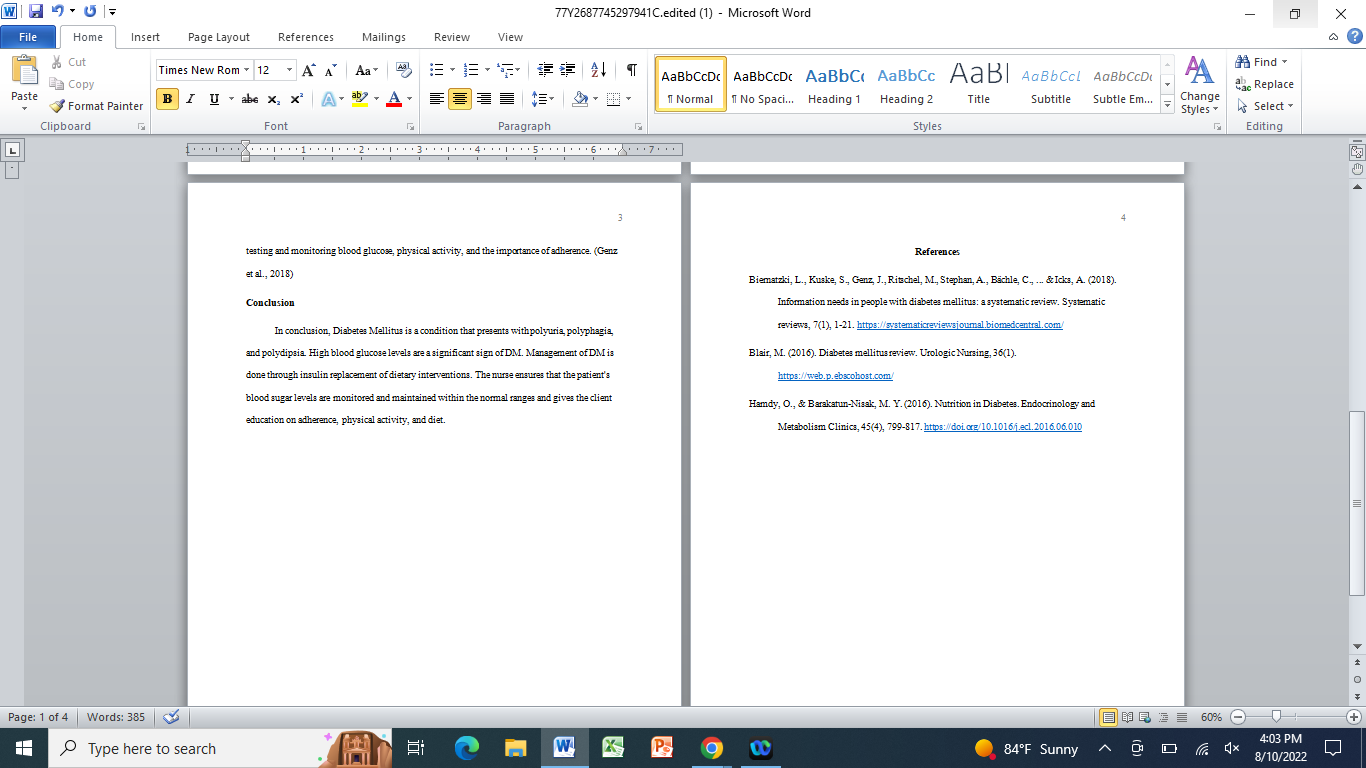This screenshot has width=1366, height=768.
Task: Click the Sort A-Z icon
Action: click(598, 70)
